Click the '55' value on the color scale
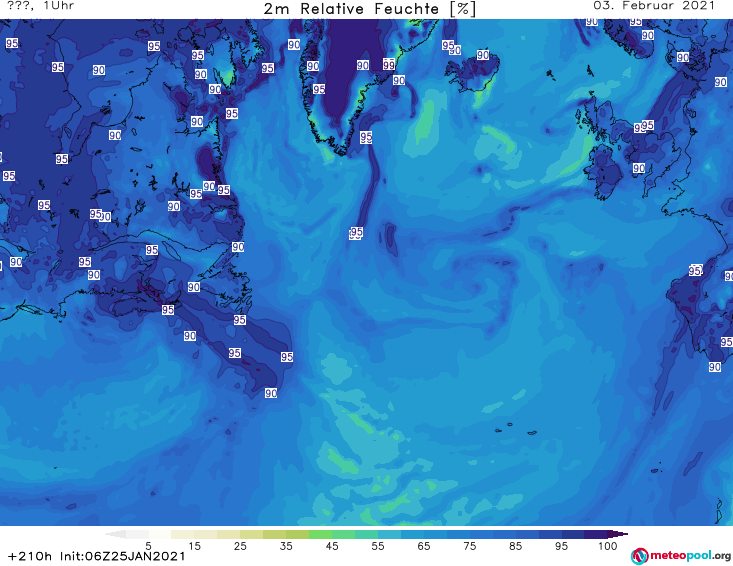The image size is (733, 566). pos(378,546)
